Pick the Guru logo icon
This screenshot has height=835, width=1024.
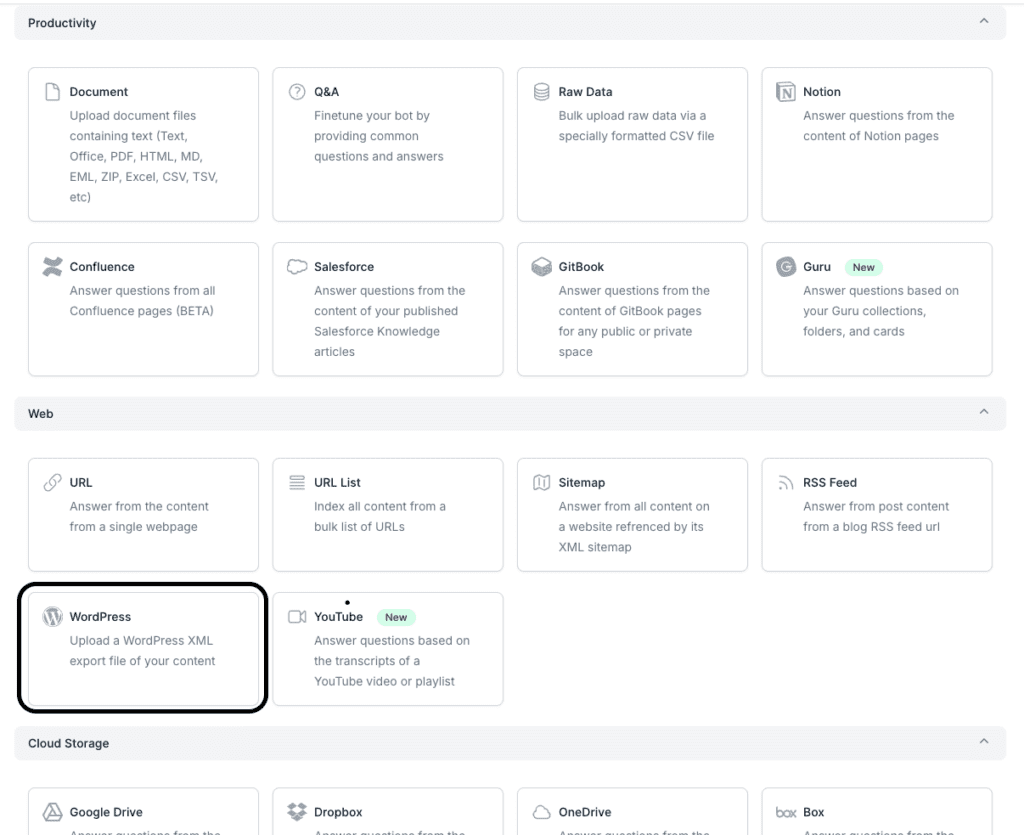coord(786,267)
